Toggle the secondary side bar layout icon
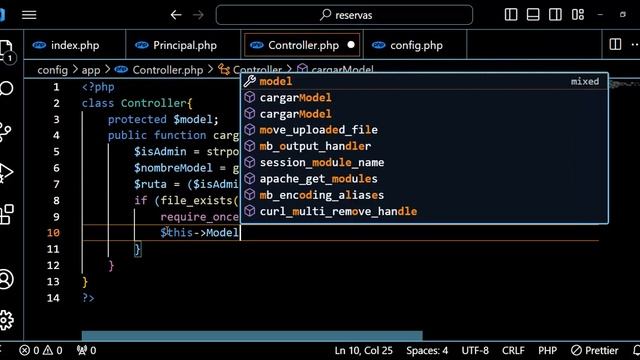 point(555,15)
